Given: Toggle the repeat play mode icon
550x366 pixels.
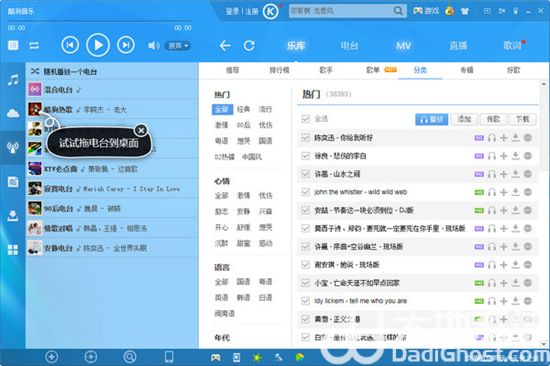Looking at the screenshot, I should 34,45.
